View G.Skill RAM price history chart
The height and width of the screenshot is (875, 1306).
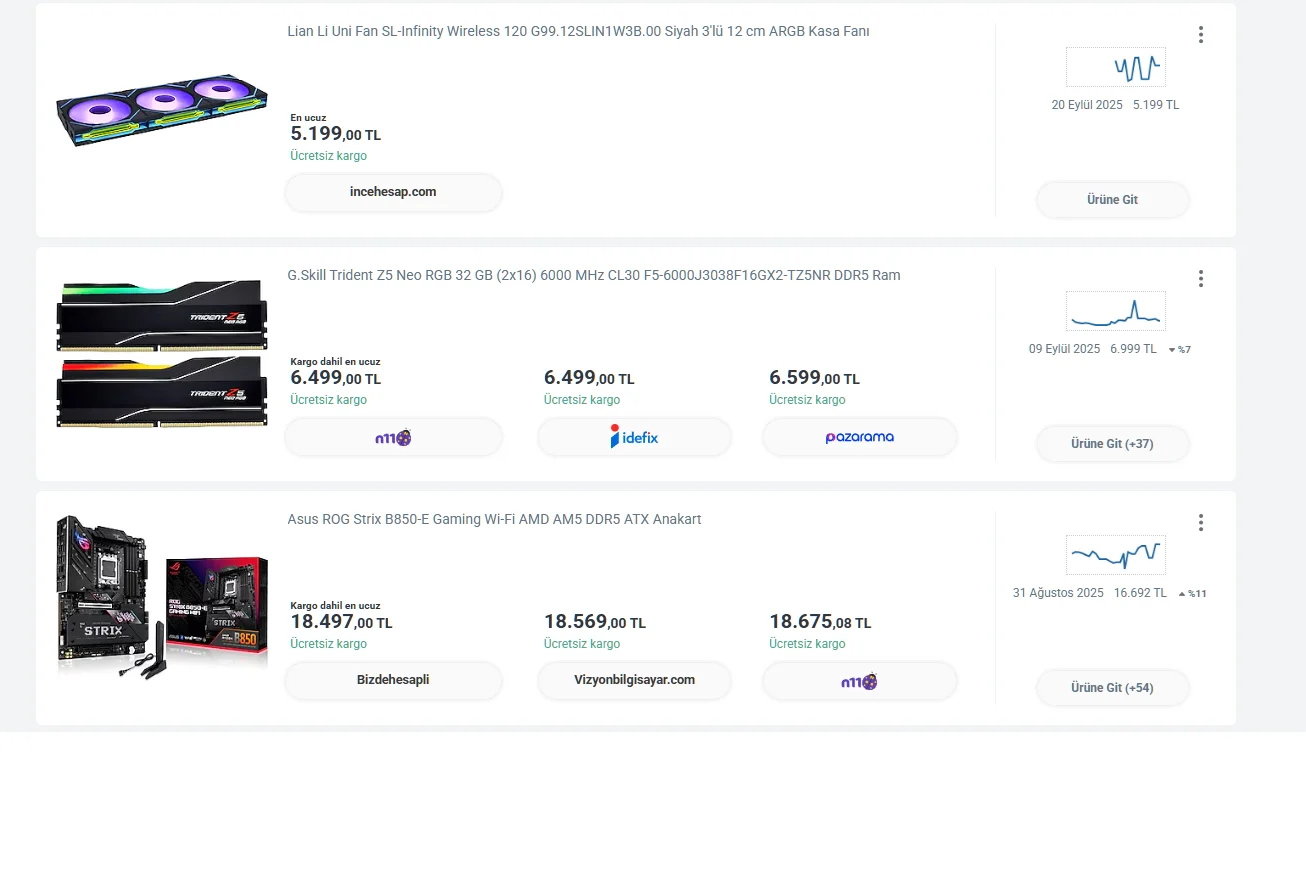pyautogui.click(x=1115, y=311)
